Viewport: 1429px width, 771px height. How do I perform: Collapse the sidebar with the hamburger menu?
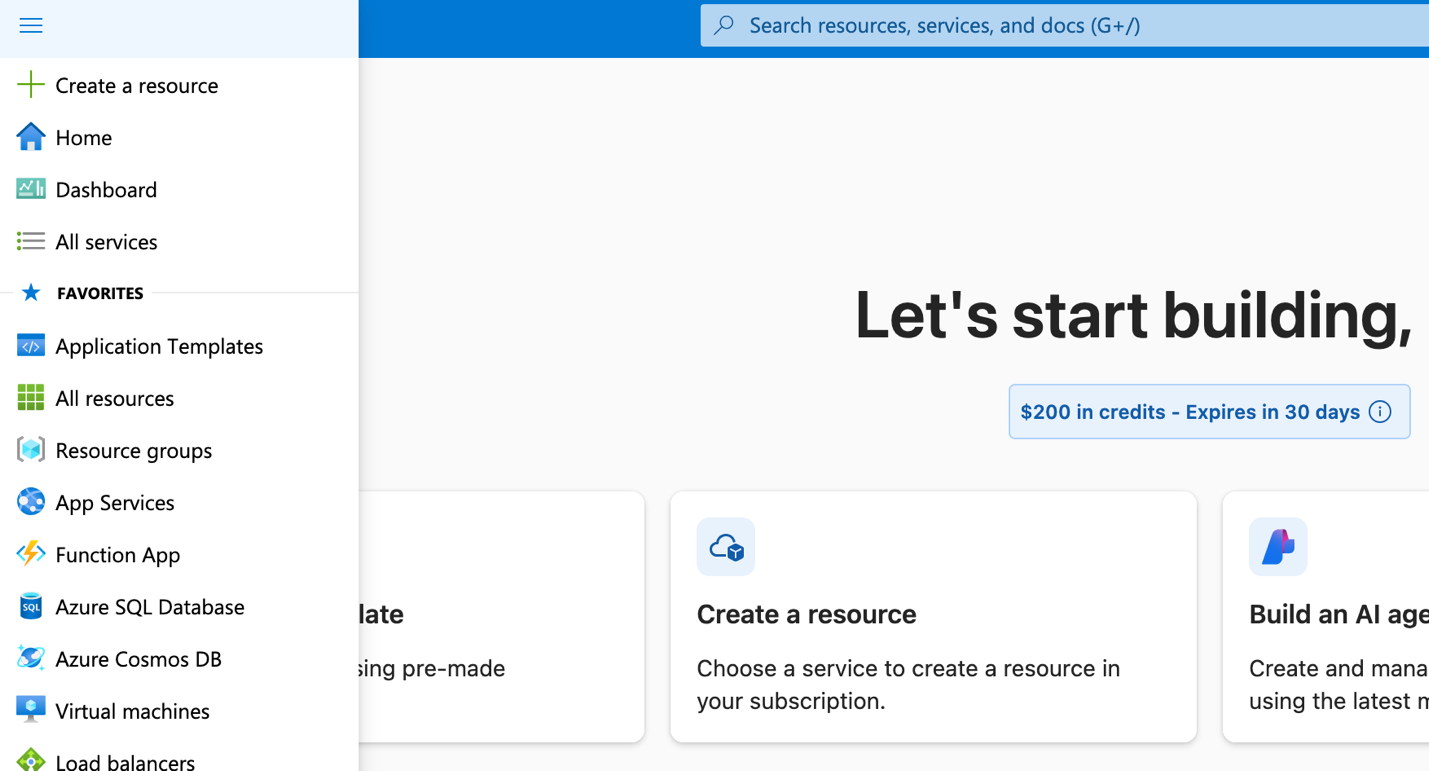tap(31, 25)
